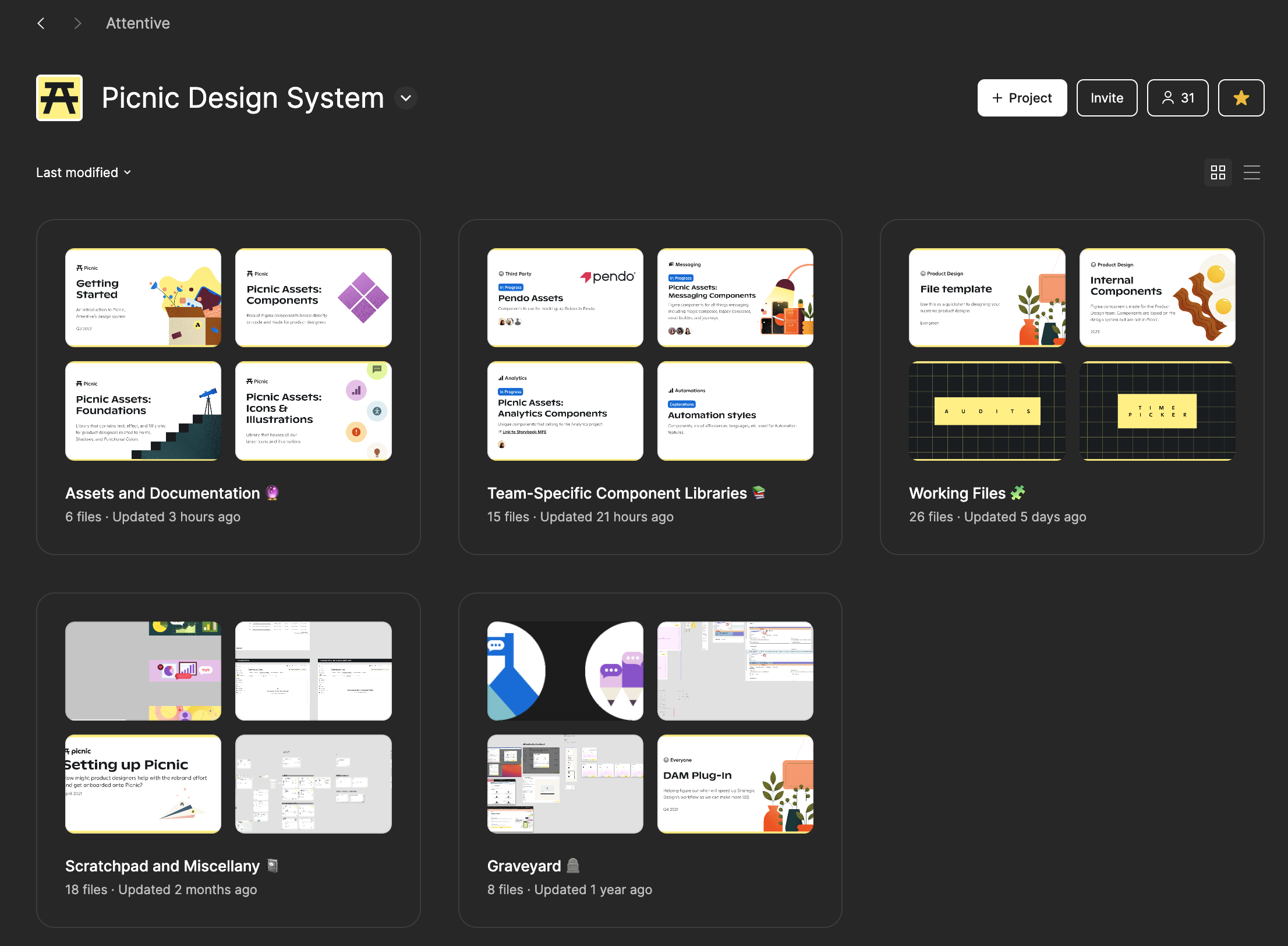Open the Graveyard project title
This screenshot has height=946, width=1288.
(x=524, y=866)
